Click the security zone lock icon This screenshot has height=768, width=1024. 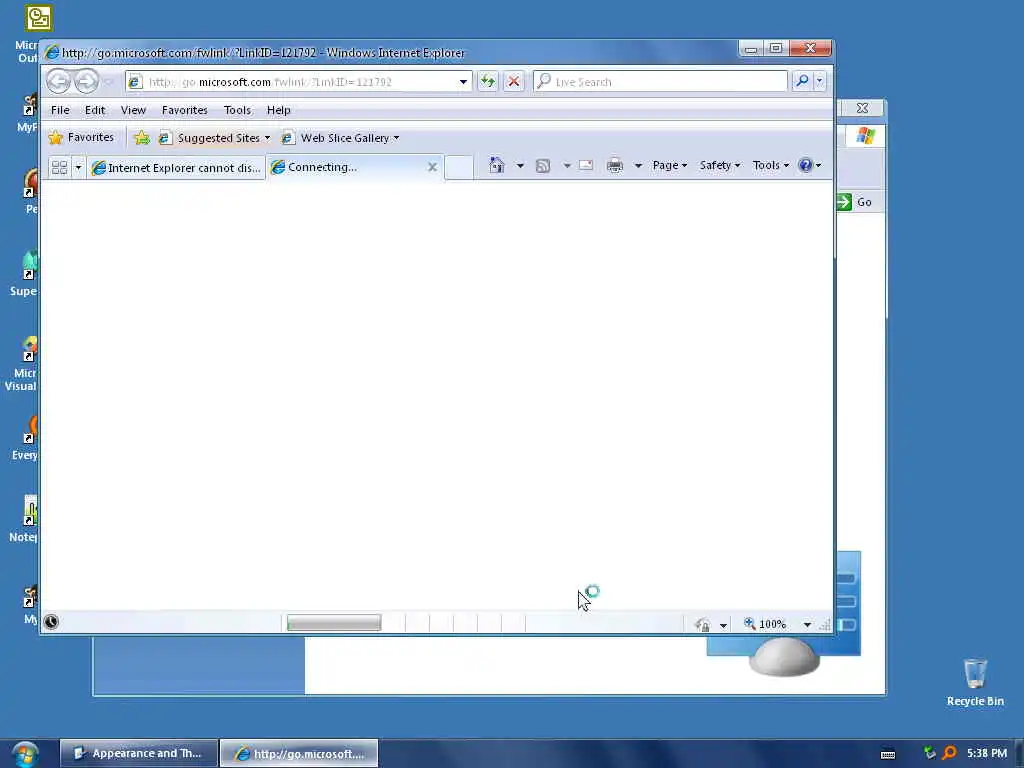pos(703,624)
